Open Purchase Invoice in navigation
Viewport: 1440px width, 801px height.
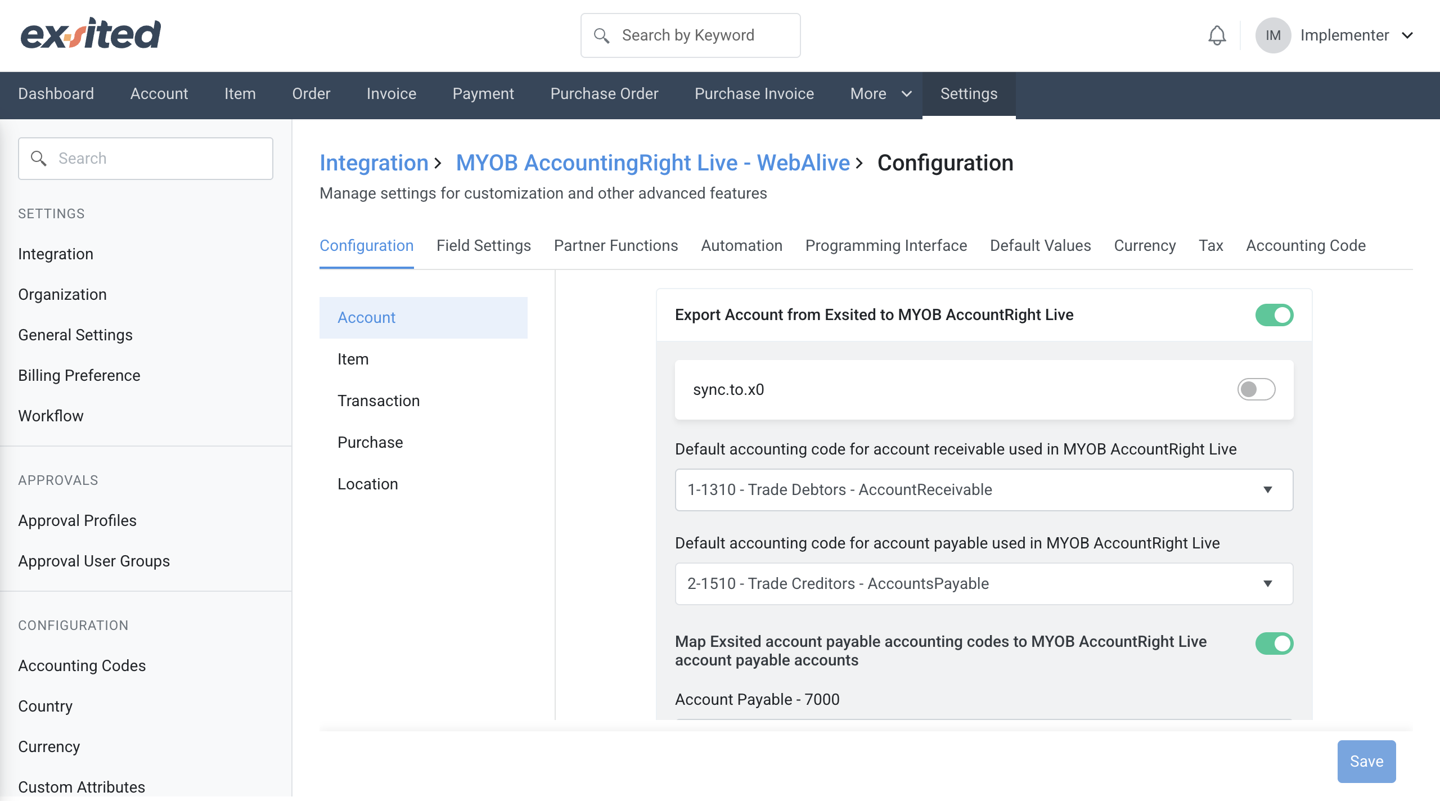click(754, 94)
